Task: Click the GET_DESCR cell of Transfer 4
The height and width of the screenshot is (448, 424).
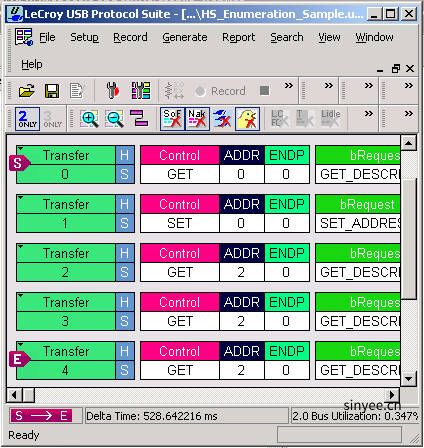Action: (359, 370)
